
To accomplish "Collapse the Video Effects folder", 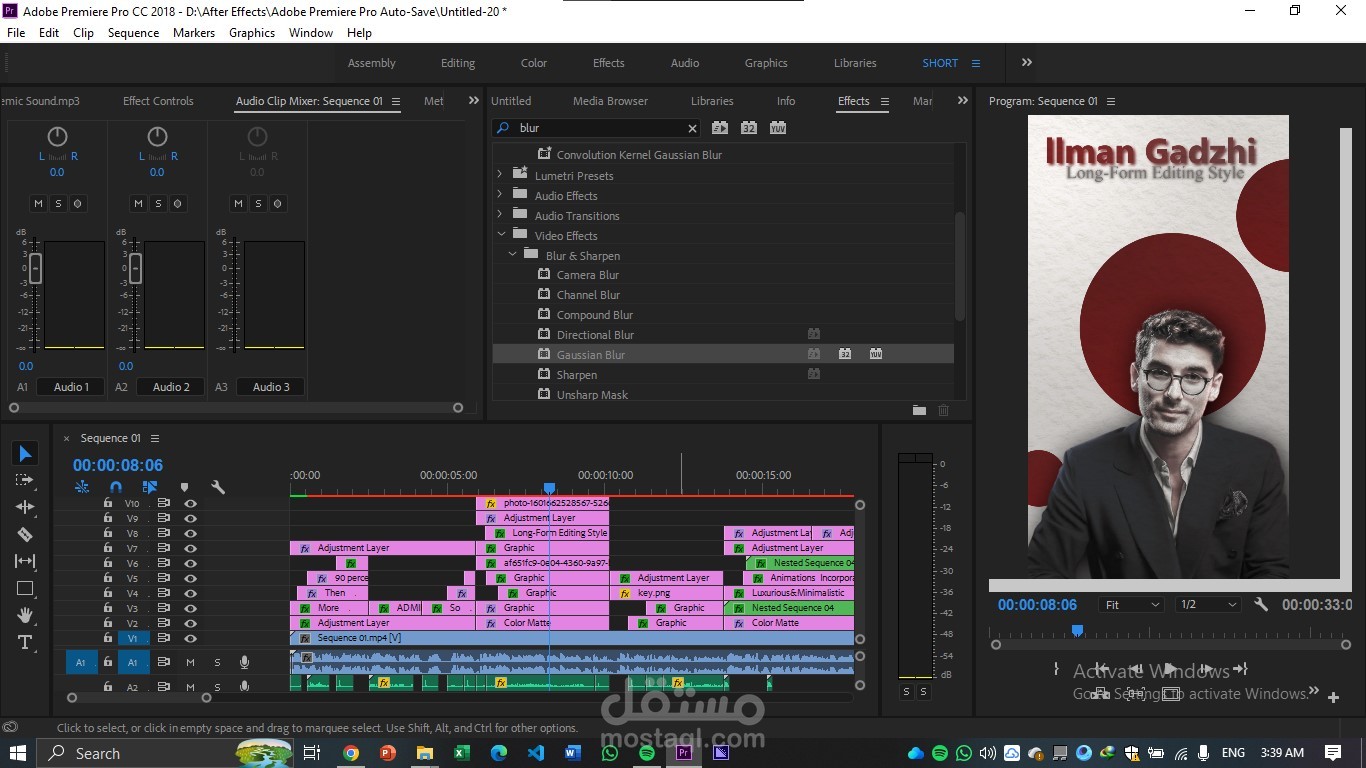I will (500, 235).
